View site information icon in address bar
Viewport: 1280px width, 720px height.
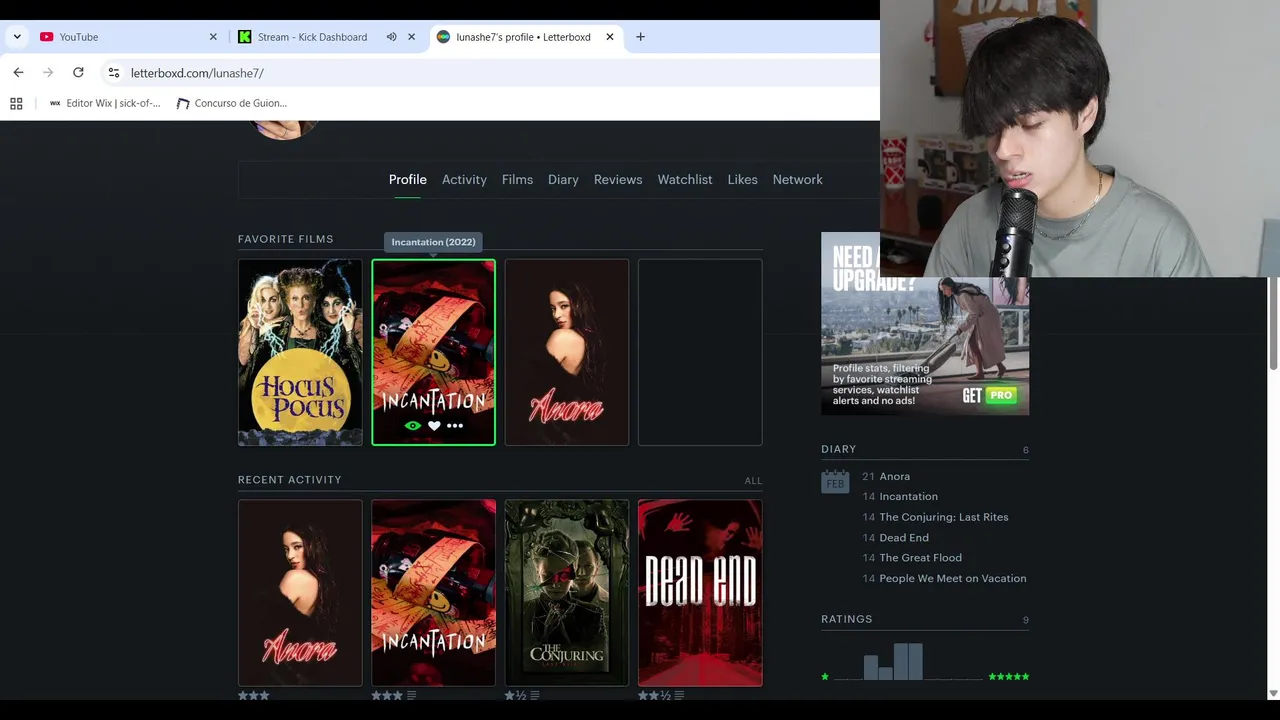pos(114,73)
